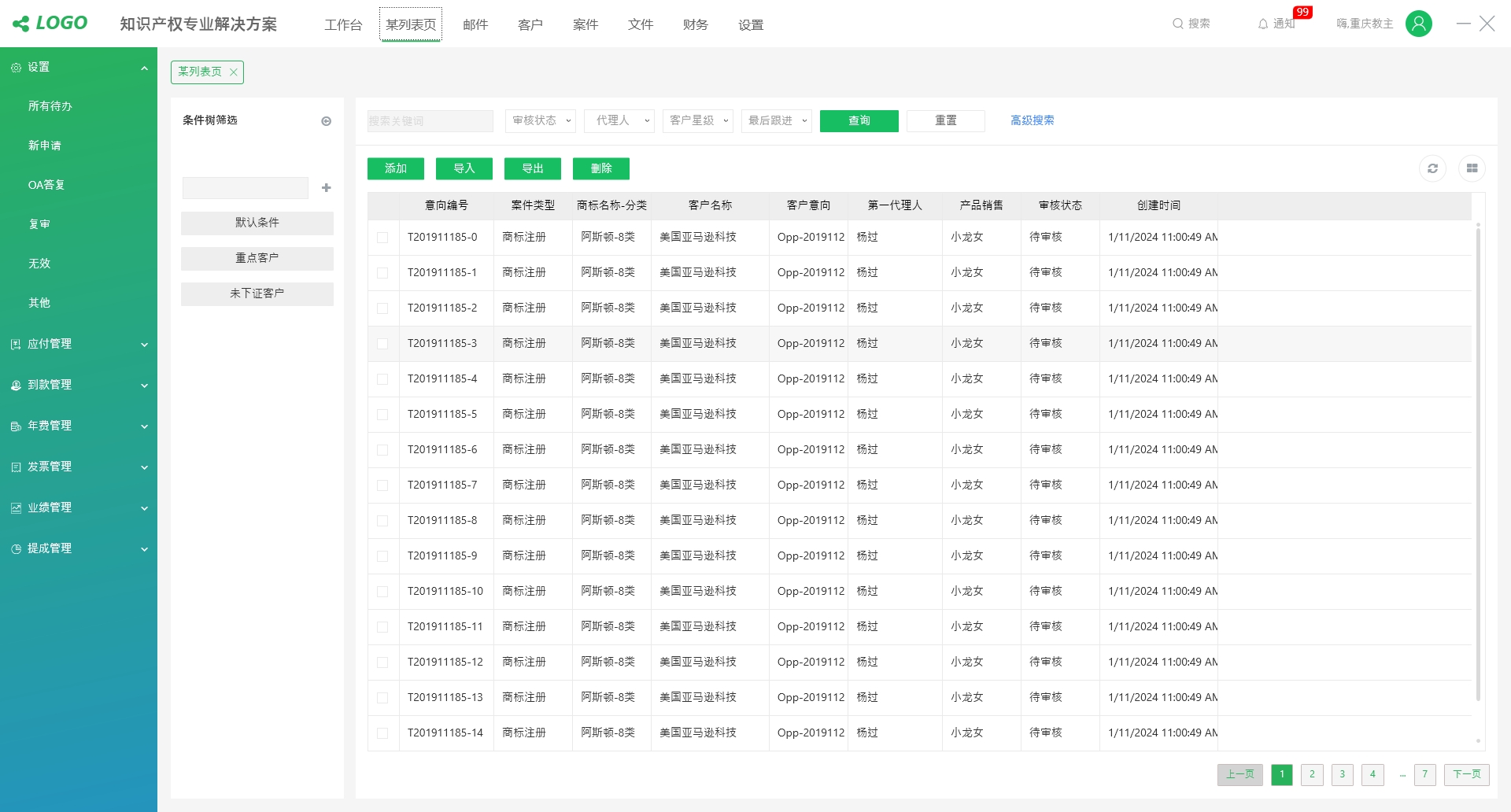
Task: Tick checkbox for row T201911185-12
Action: 382,663
